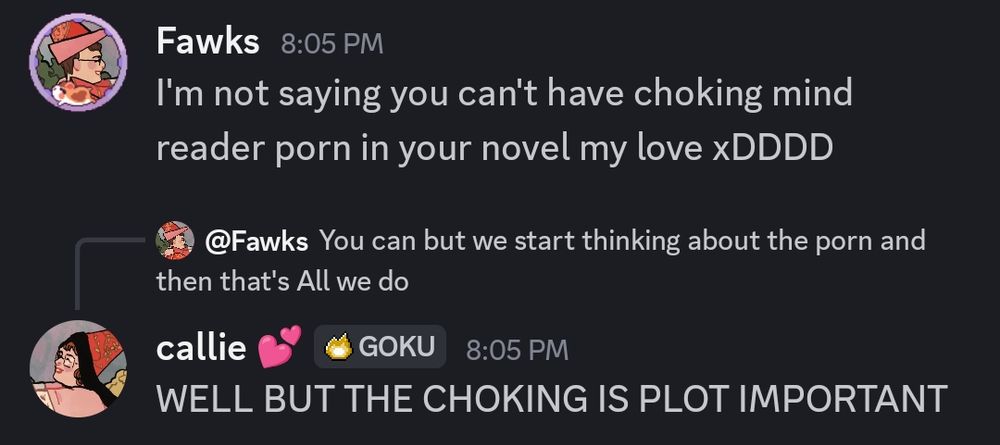Select message line 'I'm not saying you can't'

(x=504, y=94)
